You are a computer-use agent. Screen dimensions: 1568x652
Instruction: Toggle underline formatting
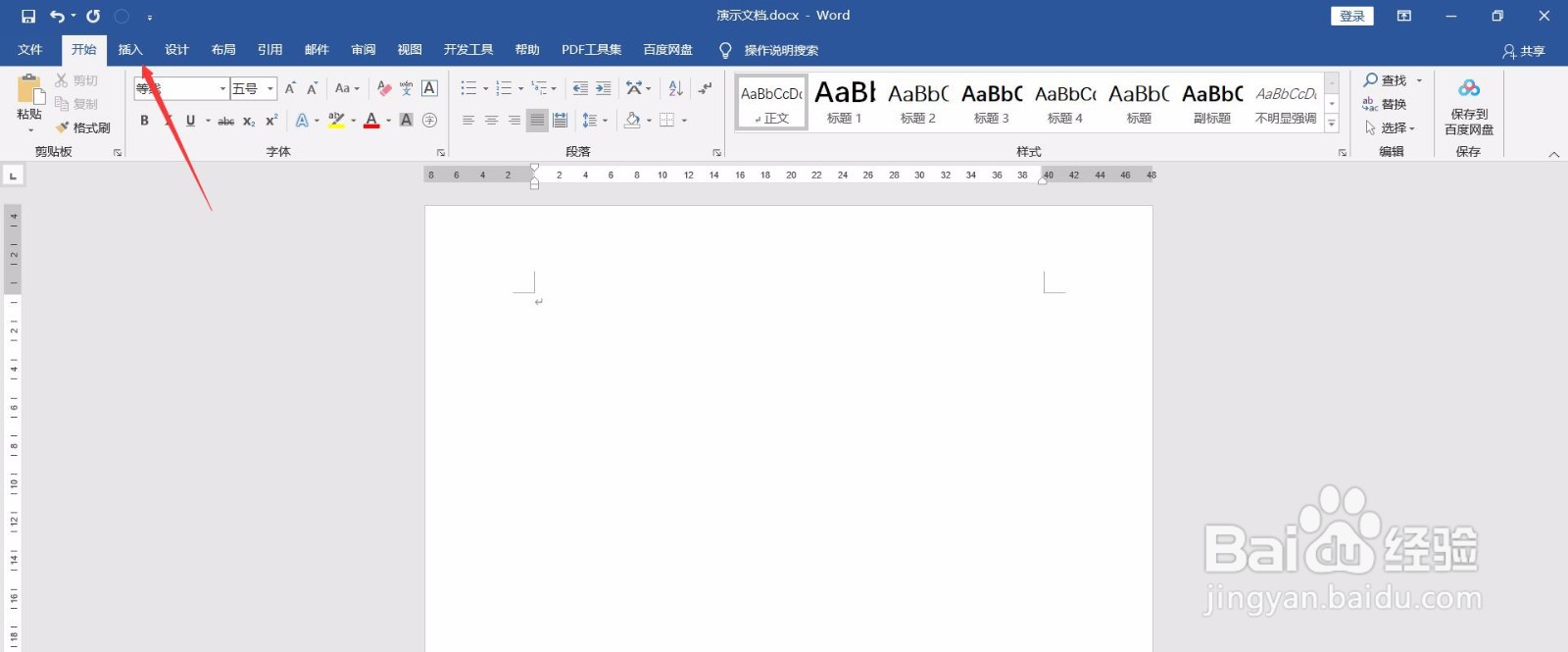pyautogui.click(x=190, y=121)
